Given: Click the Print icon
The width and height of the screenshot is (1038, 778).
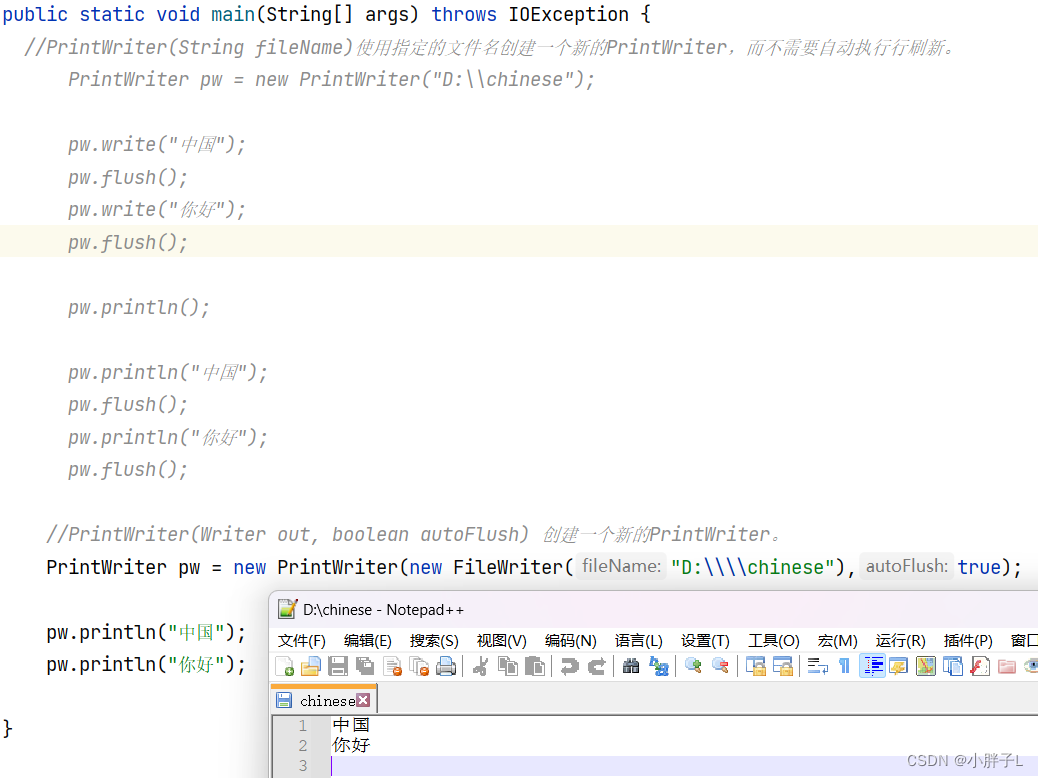Looking at the screenshot, I should pyautogui.click(x=447, y=666).
